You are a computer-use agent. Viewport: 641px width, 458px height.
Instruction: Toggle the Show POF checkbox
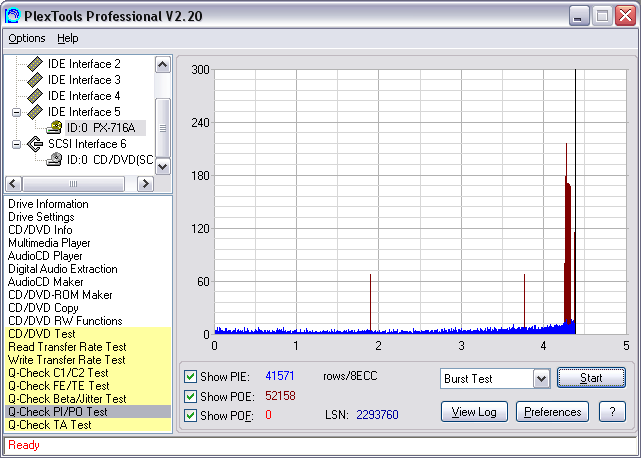[190, 415]
